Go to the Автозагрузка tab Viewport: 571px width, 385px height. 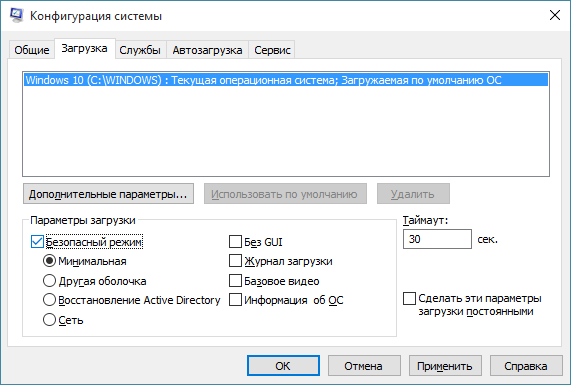pyautogui.click(x=207, y=50)
